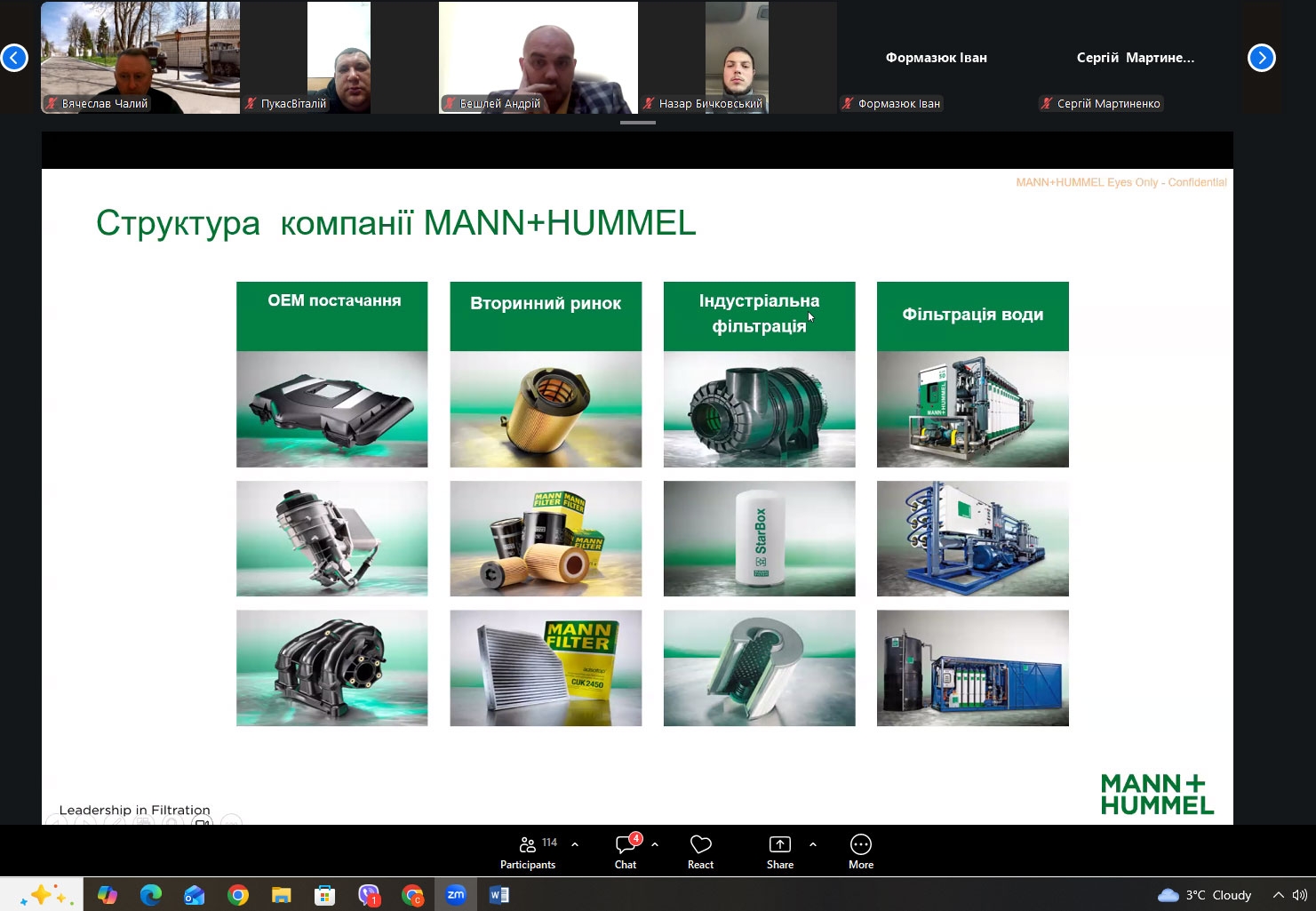Launch Copilot from the taskbar

tap(108, 895)
